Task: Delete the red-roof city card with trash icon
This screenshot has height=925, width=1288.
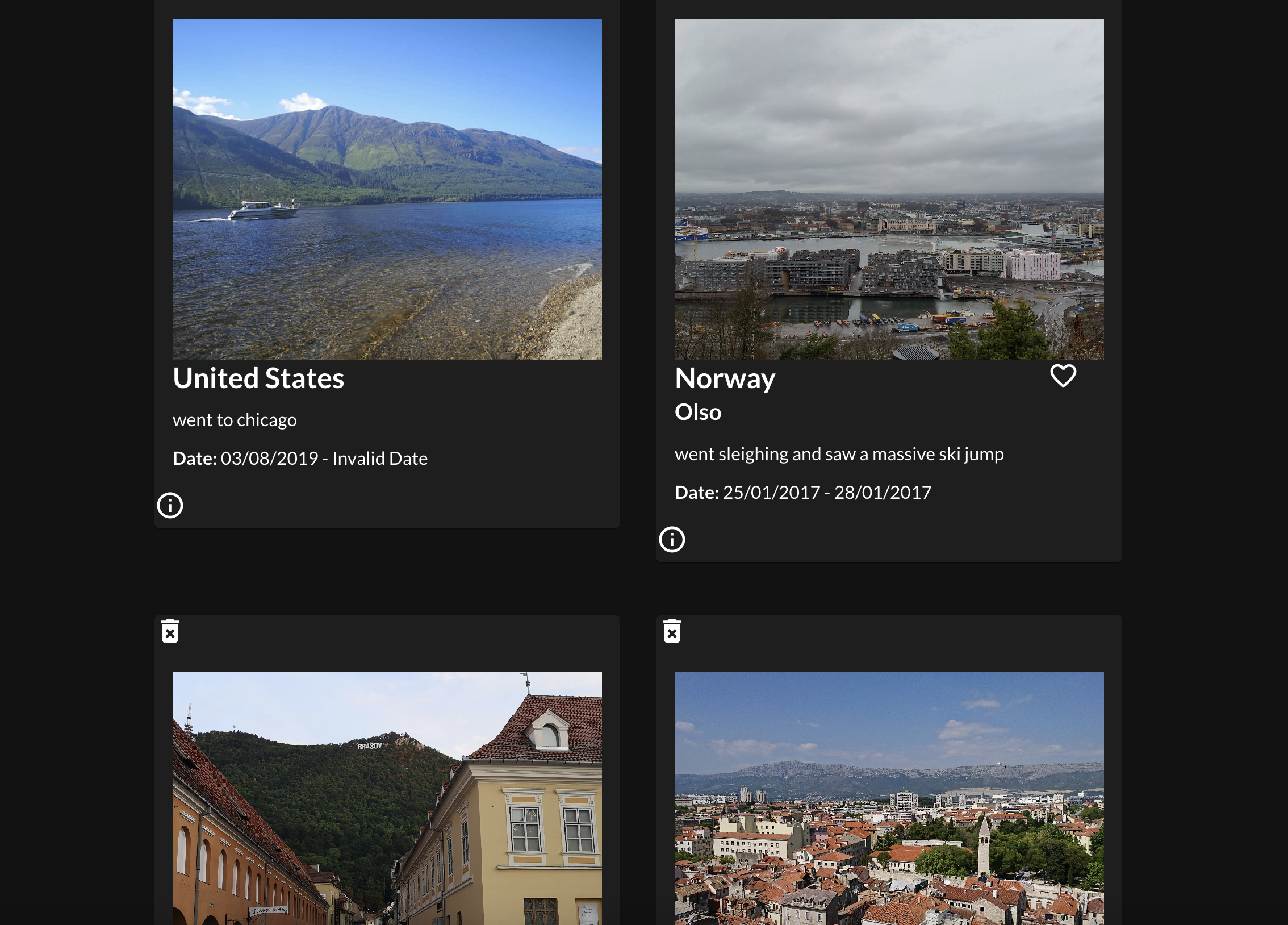Action: pyautogui.click(x=672, y=631)
